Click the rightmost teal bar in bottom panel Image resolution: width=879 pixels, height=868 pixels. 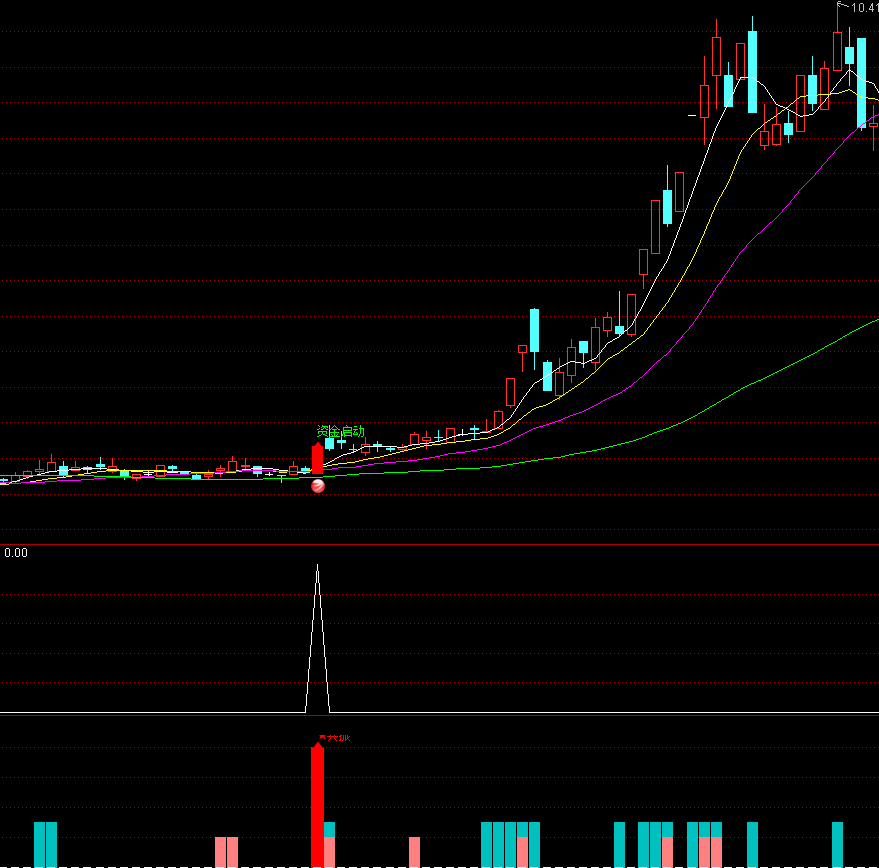point(838,844)
